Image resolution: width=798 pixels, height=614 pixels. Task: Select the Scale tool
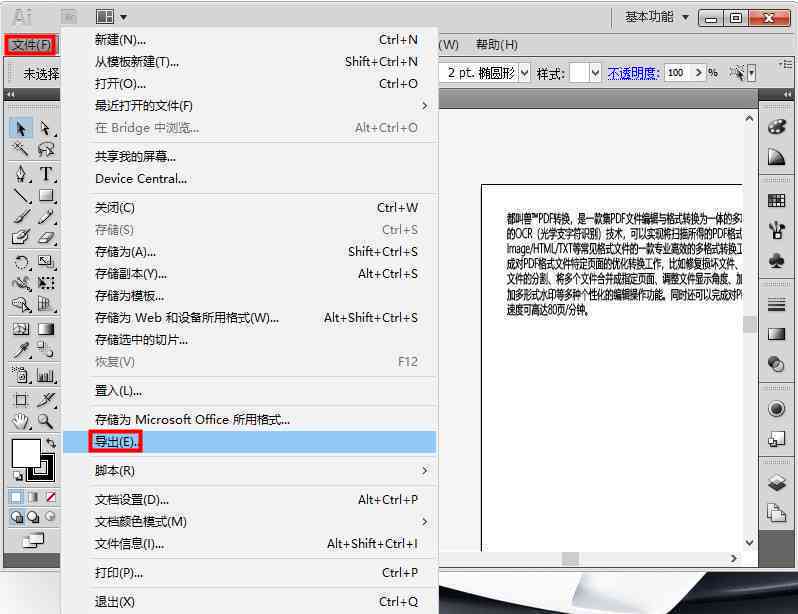46,262
